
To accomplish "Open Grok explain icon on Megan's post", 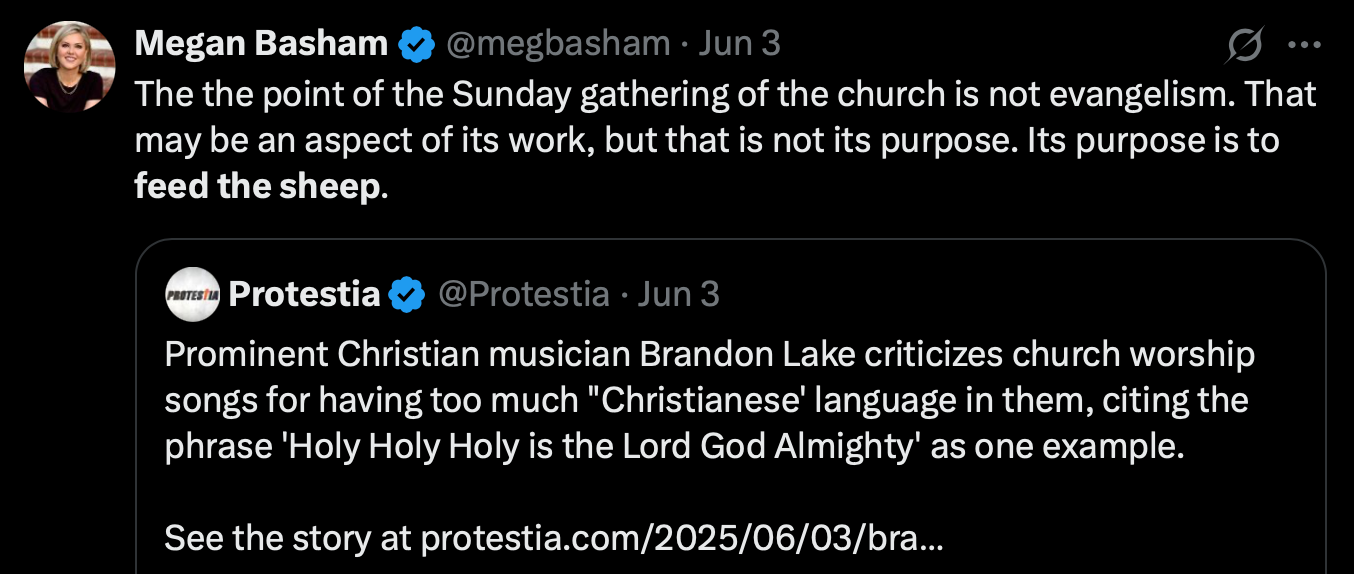I will point(1245,44).
